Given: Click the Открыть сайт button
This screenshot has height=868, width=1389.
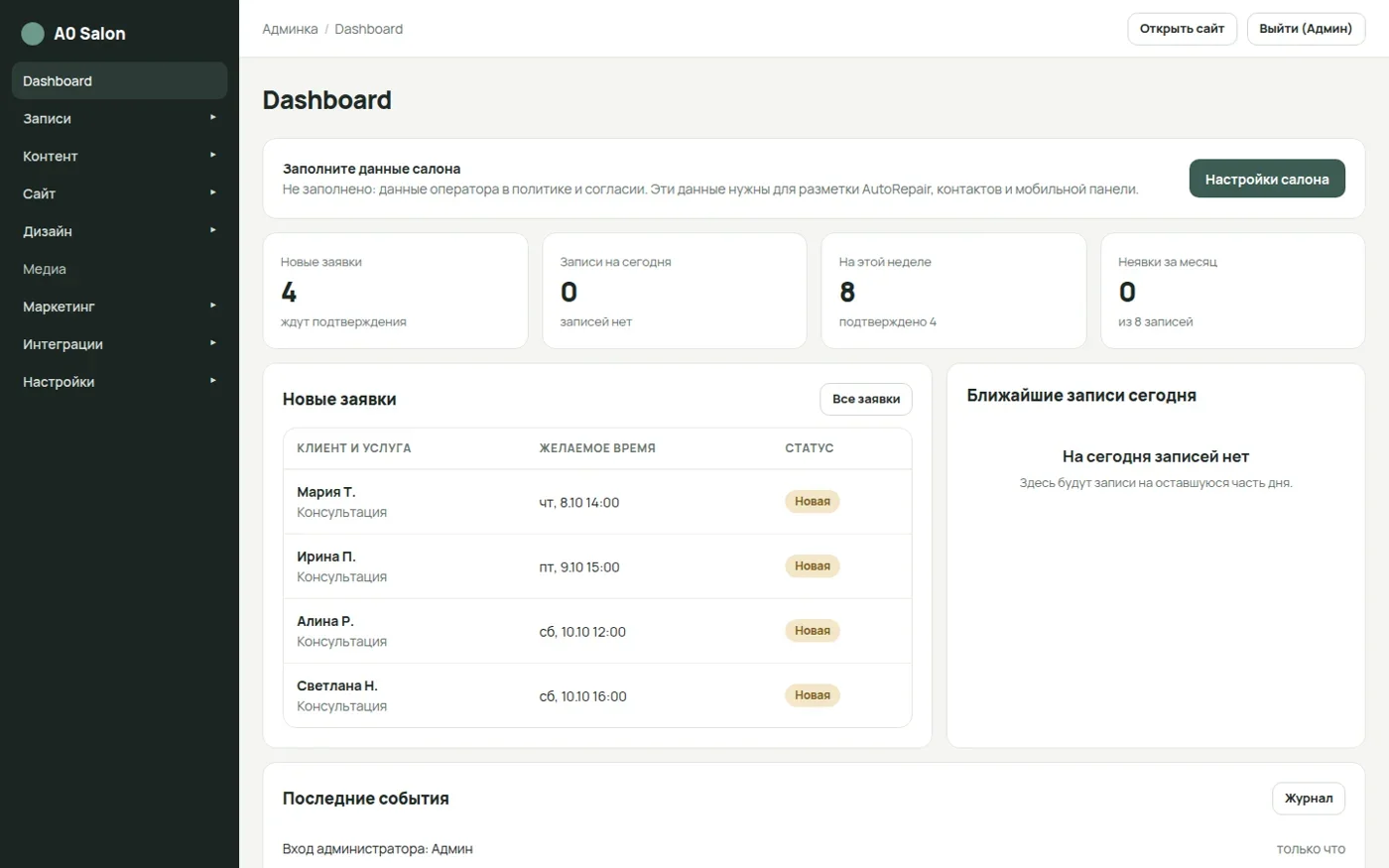Looking at the screenshot, I should pos(1182,29).
